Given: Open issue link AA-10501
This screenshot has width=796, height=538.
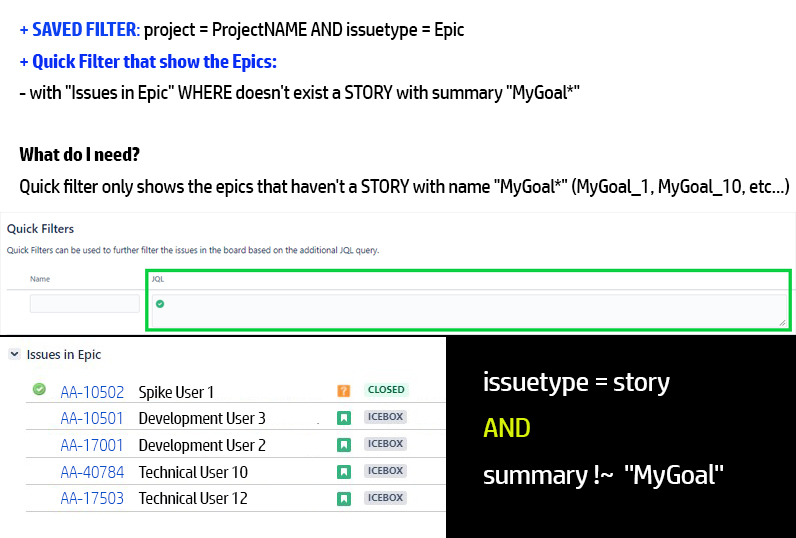Looking at the screenshot, I should [x=92, y=418].
